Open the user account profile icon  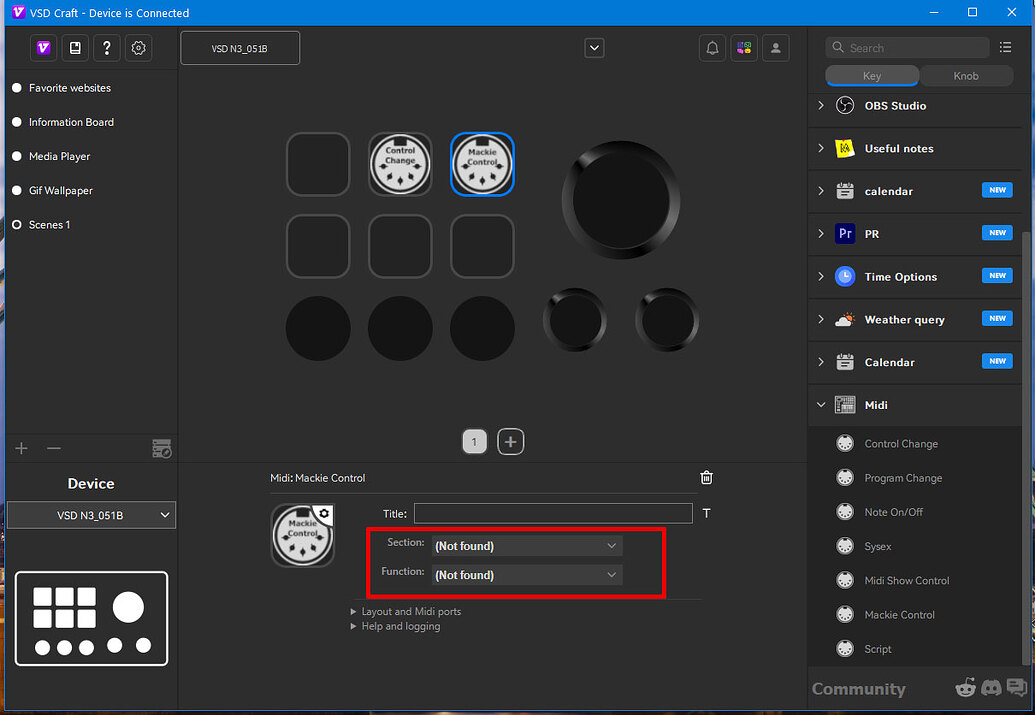pos(775,48)
